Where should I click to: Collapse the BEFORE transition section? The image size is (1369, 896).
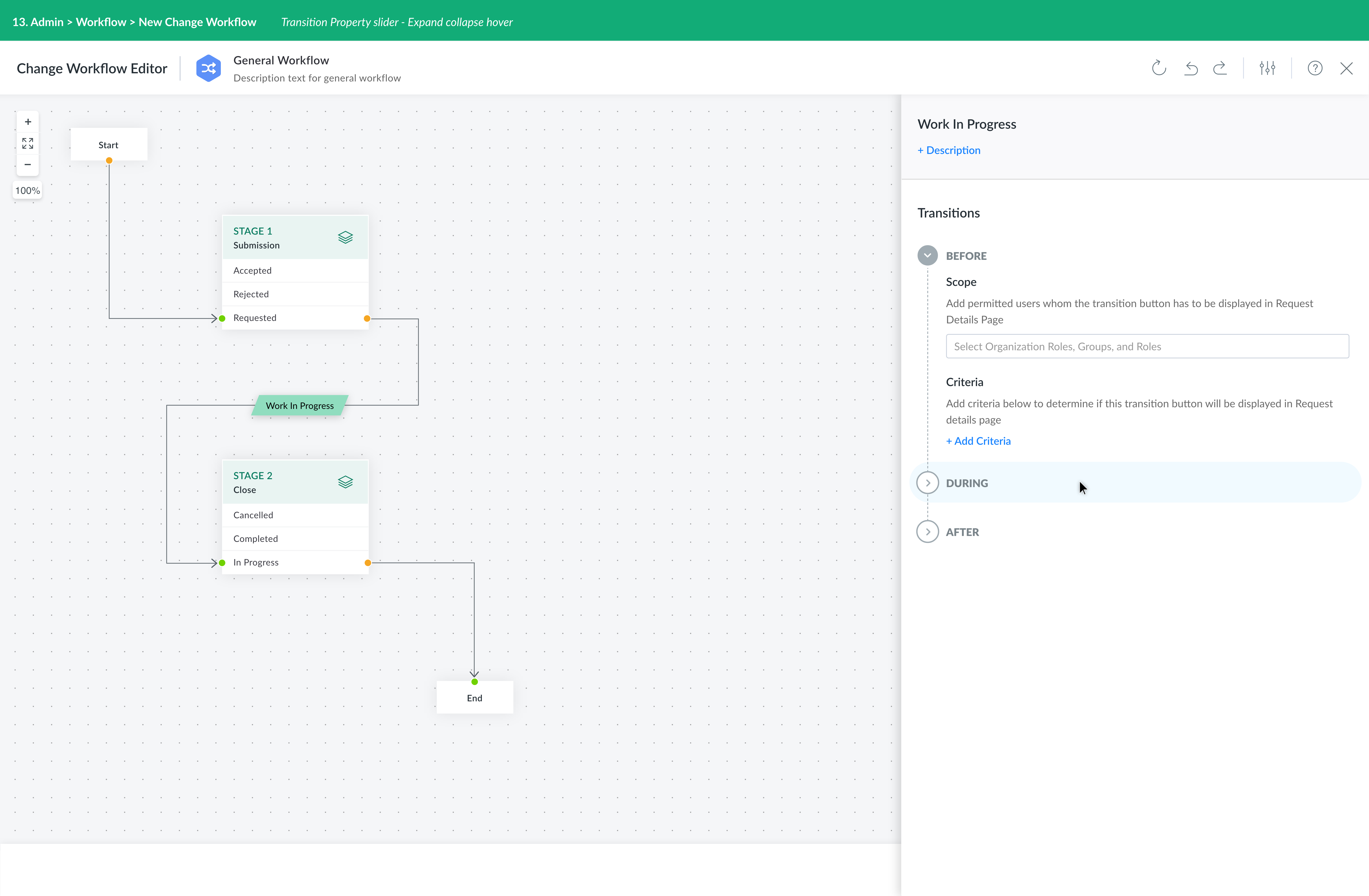pos(927,255)
